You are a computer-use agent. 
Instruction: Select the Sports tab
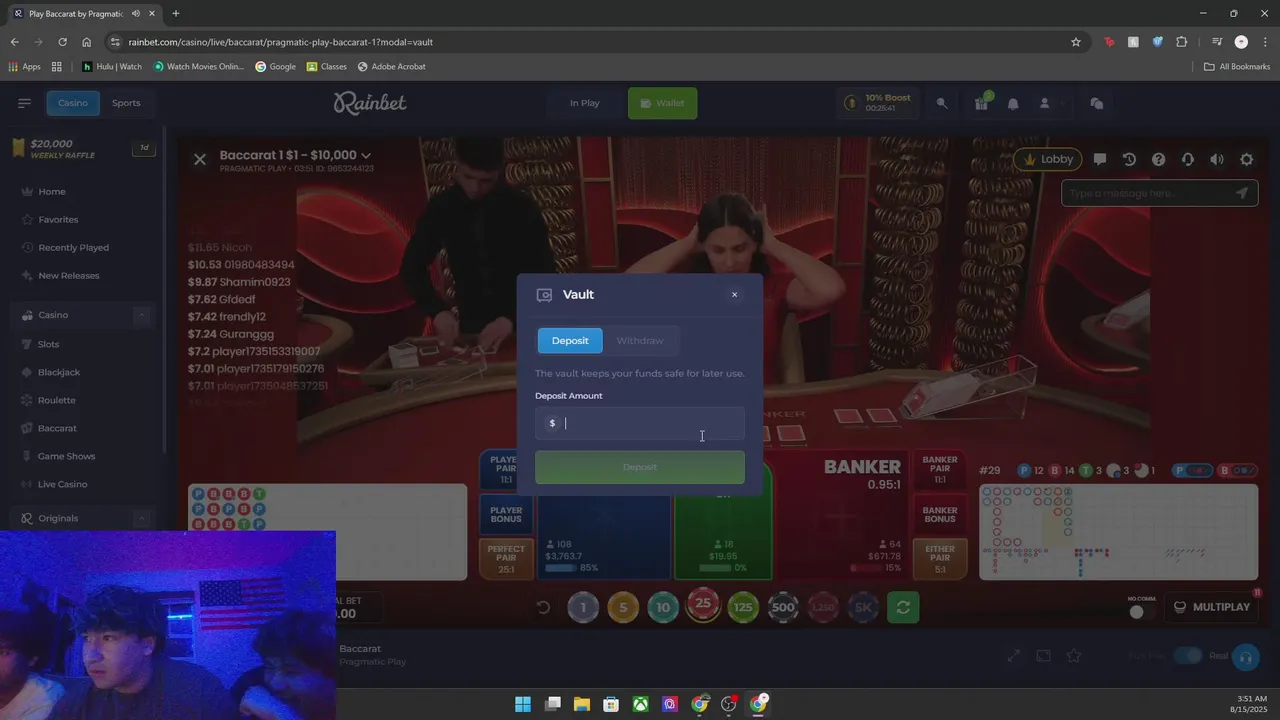[x=126, y=103]
